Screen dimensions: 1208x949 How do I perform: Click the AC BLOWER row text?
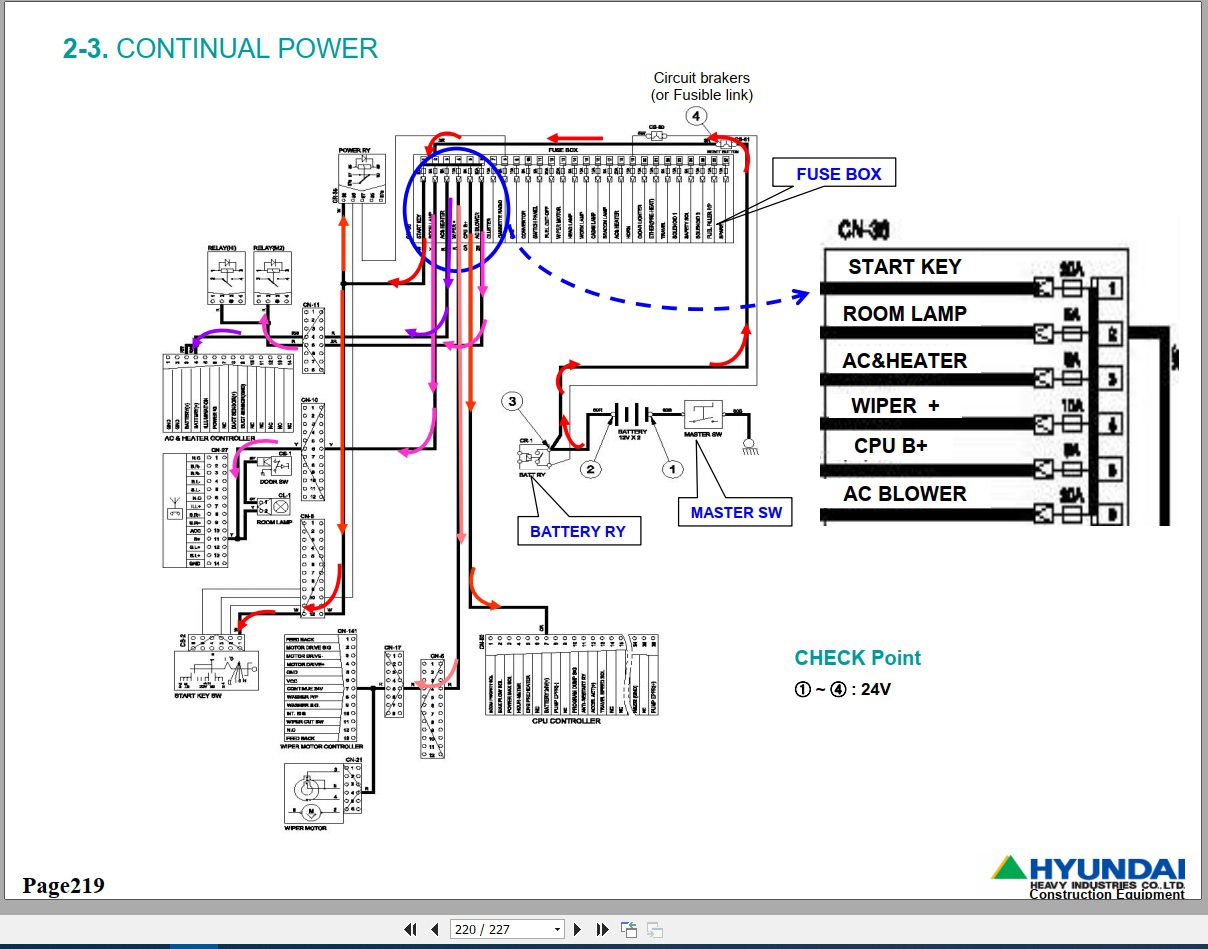(x=904, y=494)
